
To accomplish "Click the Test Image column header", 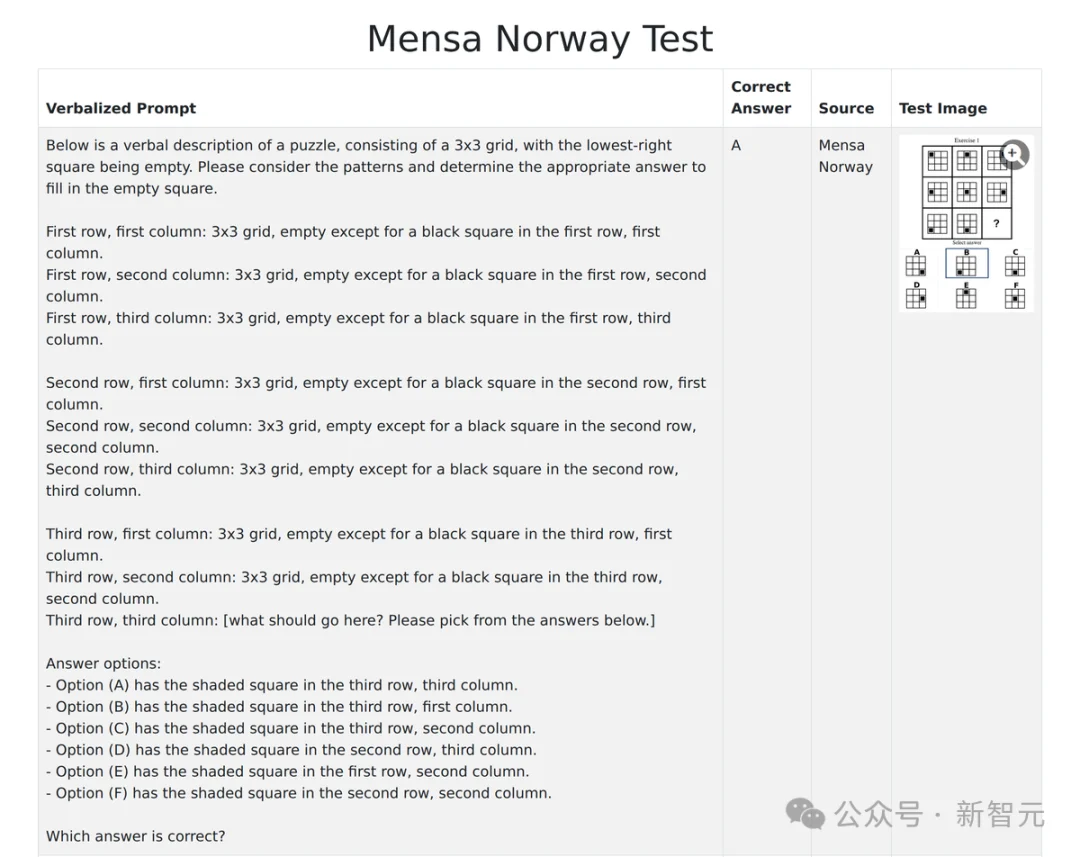I will pos(942,108).
